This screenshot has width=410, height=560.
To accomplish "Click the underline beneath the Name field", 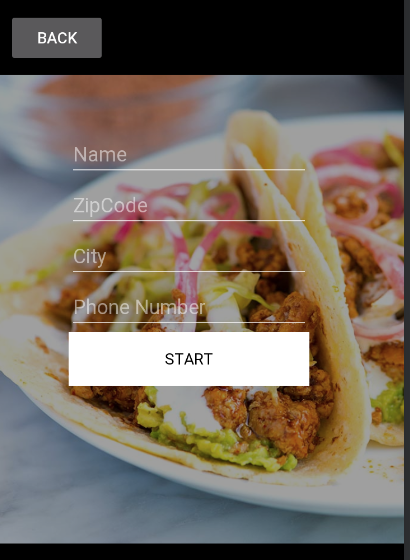I will point(189,169).
